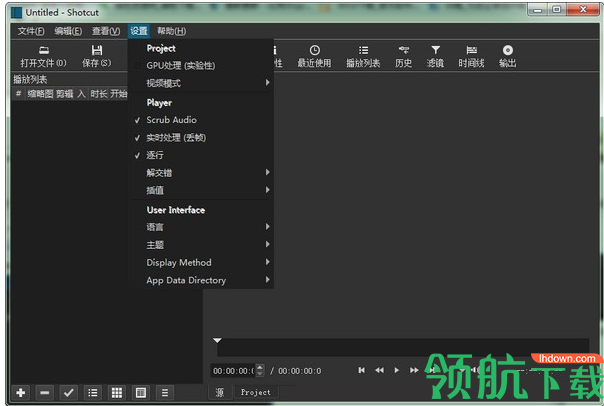The height and width of the screenshot is (406, 604).
Task: Open the 历史 history toolbar icon
Action: click(x=403, y=56)
